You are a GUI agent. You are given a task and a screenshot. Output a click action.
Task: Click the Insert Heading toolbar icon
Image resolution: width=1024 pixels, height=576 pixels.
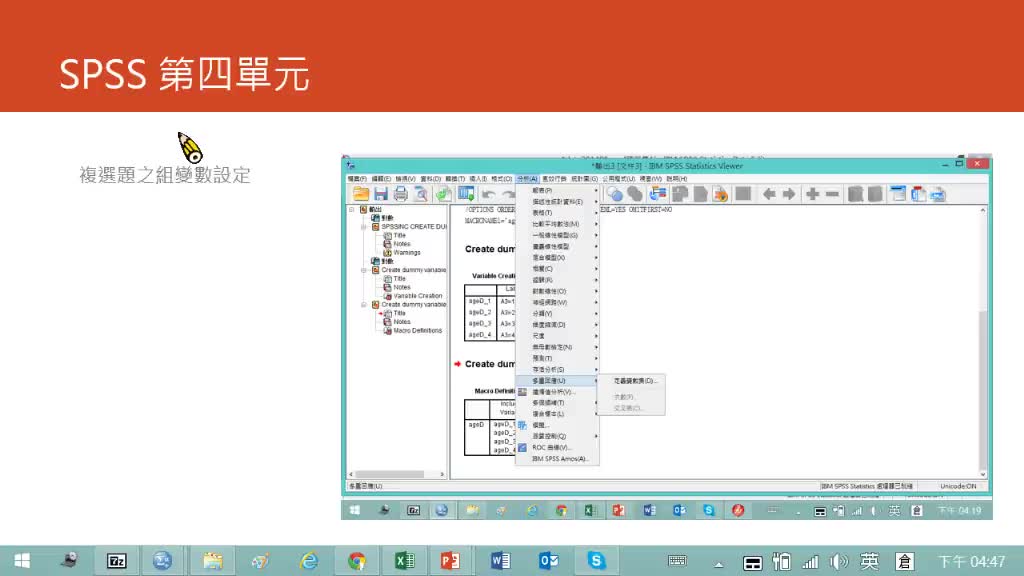[898, 194]
